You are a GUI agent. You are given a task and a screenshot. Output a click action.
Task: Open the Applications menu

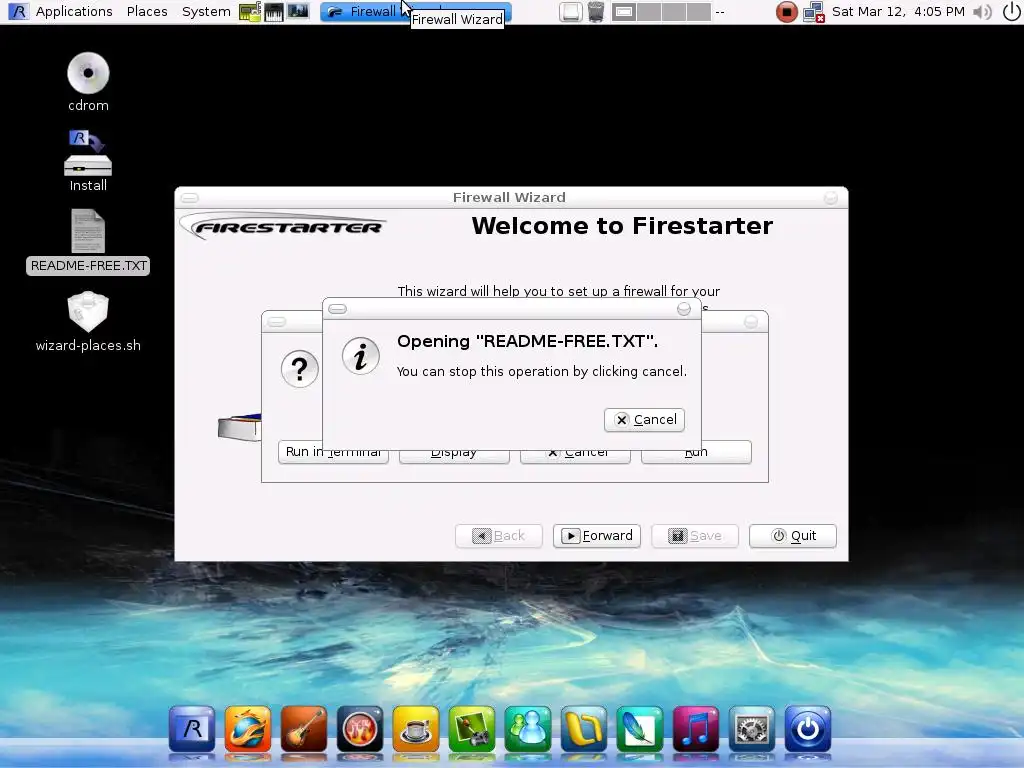tap(74, 11)
